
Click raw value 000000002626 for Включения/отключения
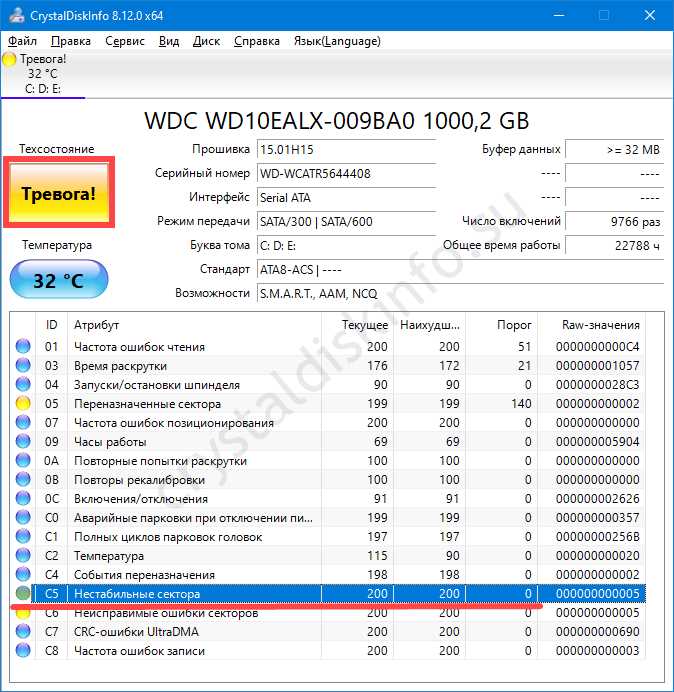[x=597, y=498]
